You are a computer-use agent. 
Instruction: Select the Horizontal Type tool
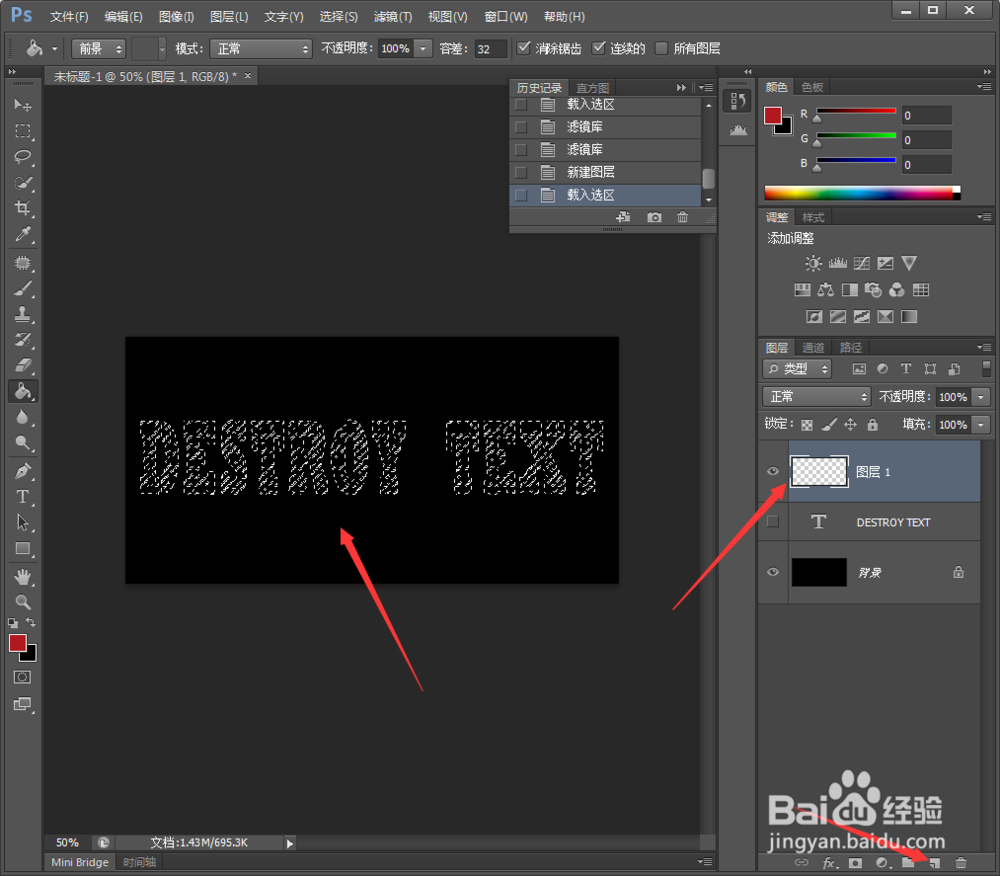[23, 496]
